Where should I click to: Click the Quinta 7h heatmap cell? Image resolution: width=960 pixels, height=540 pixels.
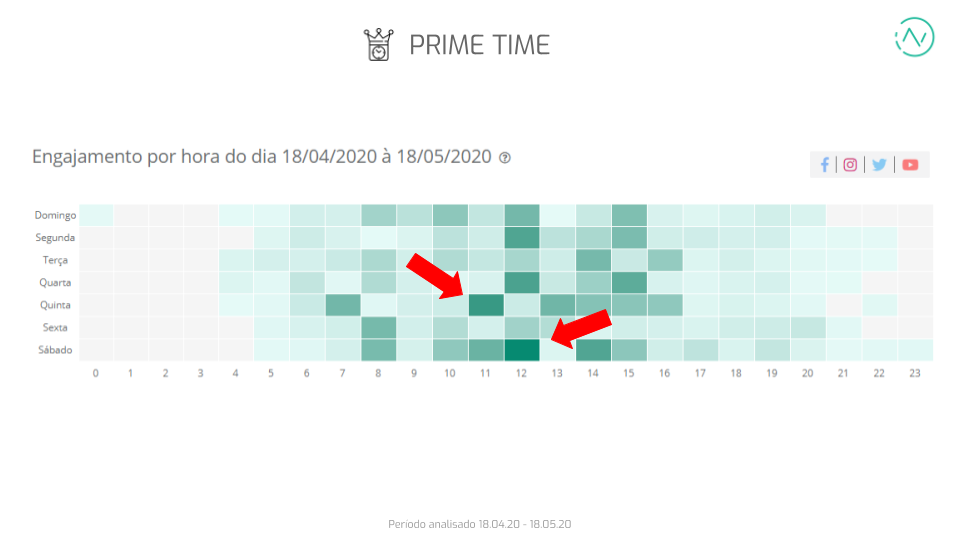[x=343, y=305]
